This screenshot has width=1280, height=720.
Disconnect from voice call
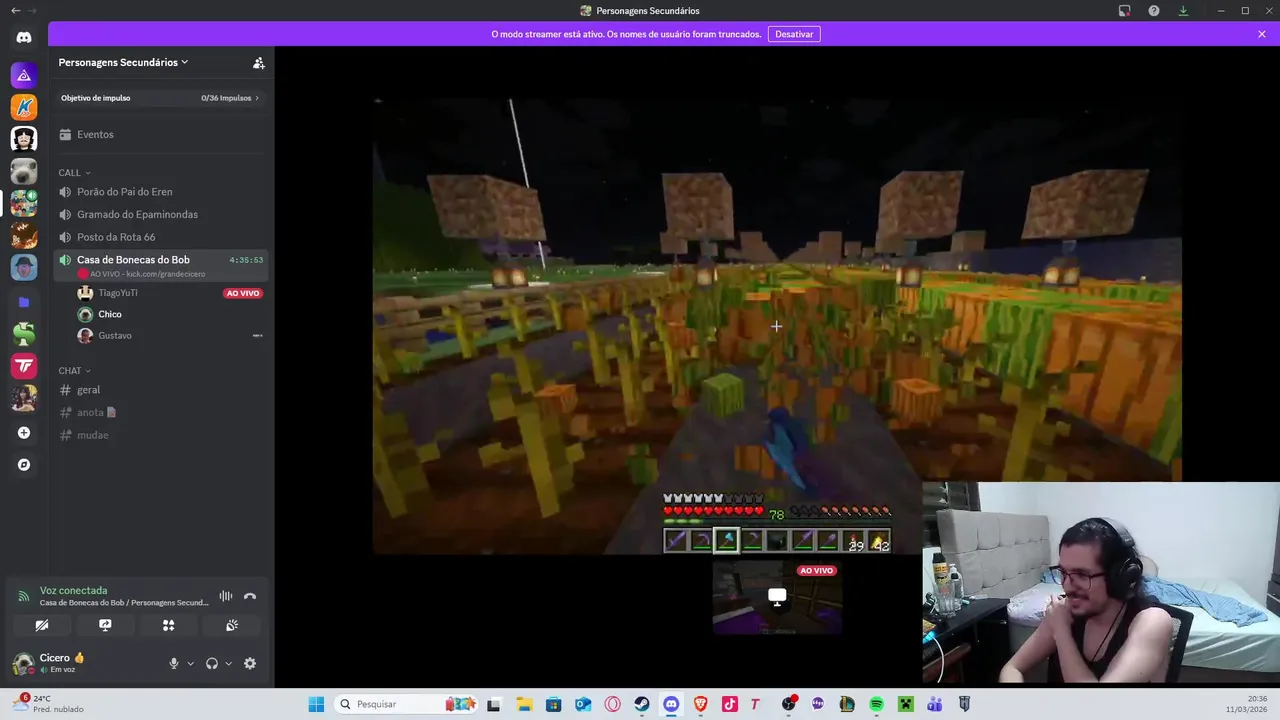click(x=250, y=596)
